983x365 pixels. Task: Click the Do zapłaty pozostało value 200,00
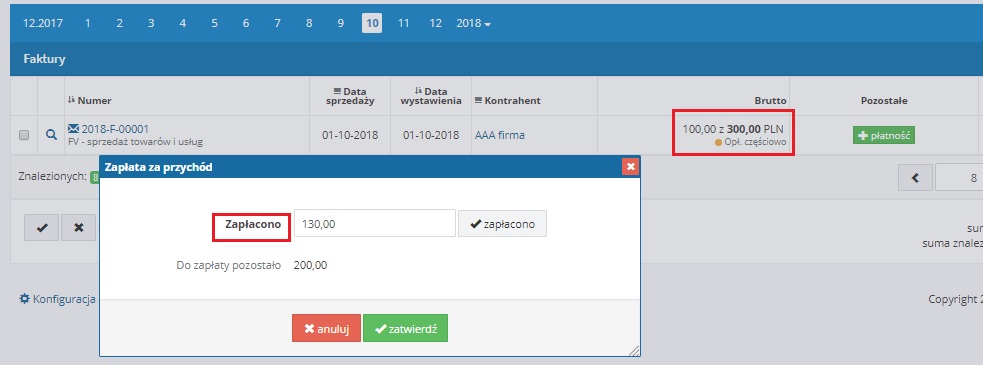310,265
